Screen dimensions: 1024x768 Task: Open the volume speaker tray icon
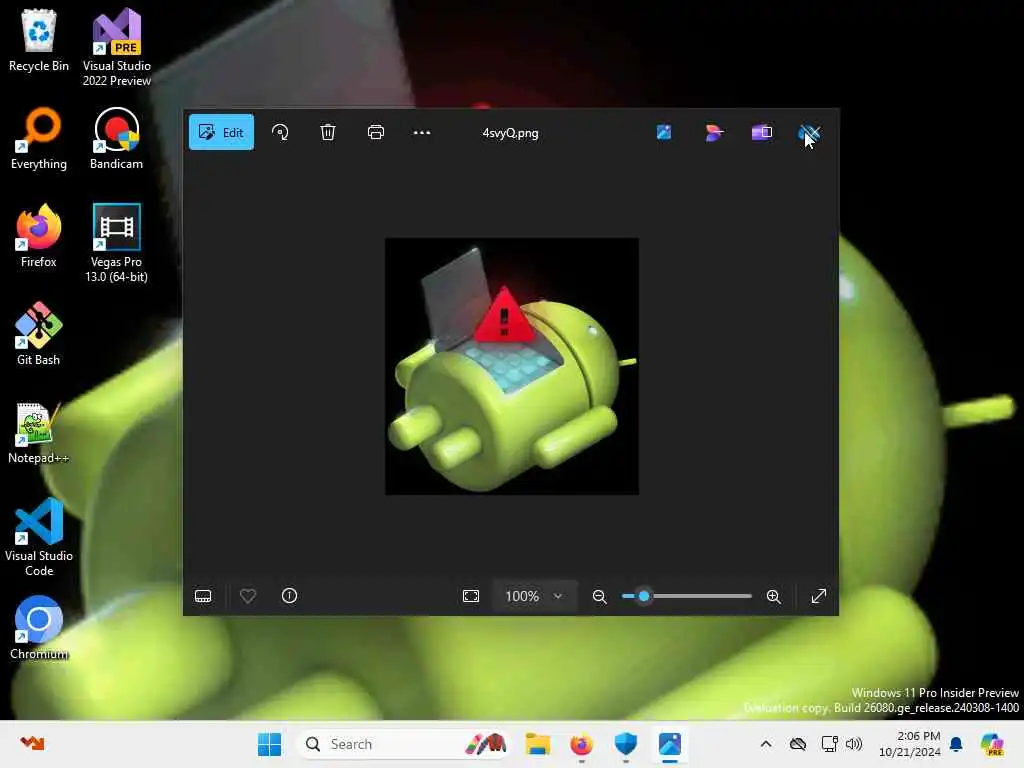(x=854, y=744)
